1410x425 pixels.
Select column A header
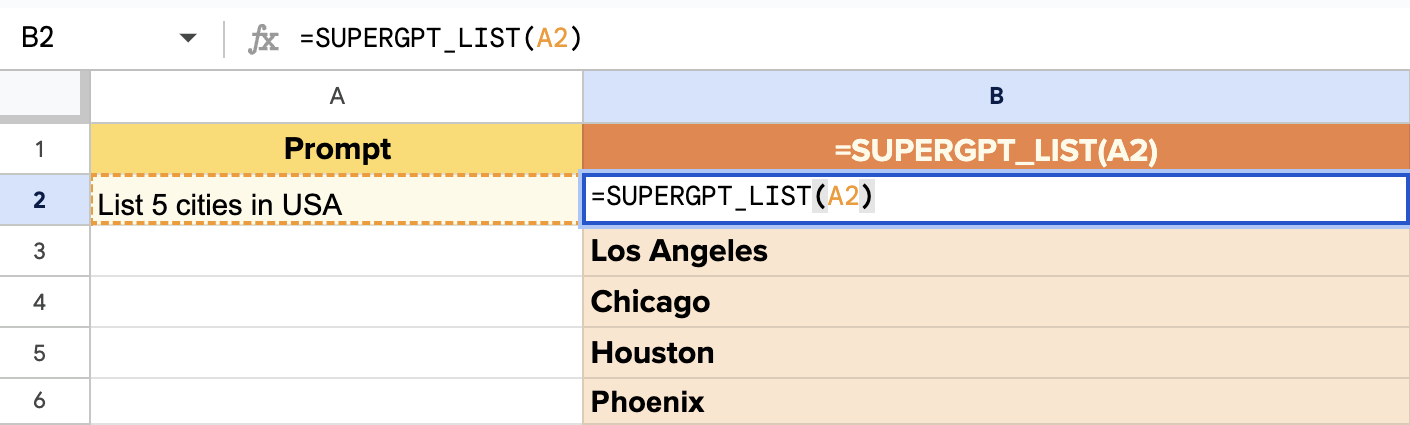pos(337,96)
